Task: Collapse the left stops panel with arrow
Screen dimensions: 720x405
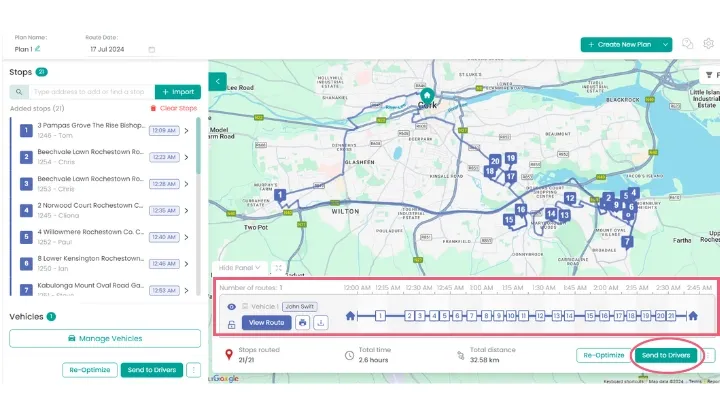Action: [219, 81]
